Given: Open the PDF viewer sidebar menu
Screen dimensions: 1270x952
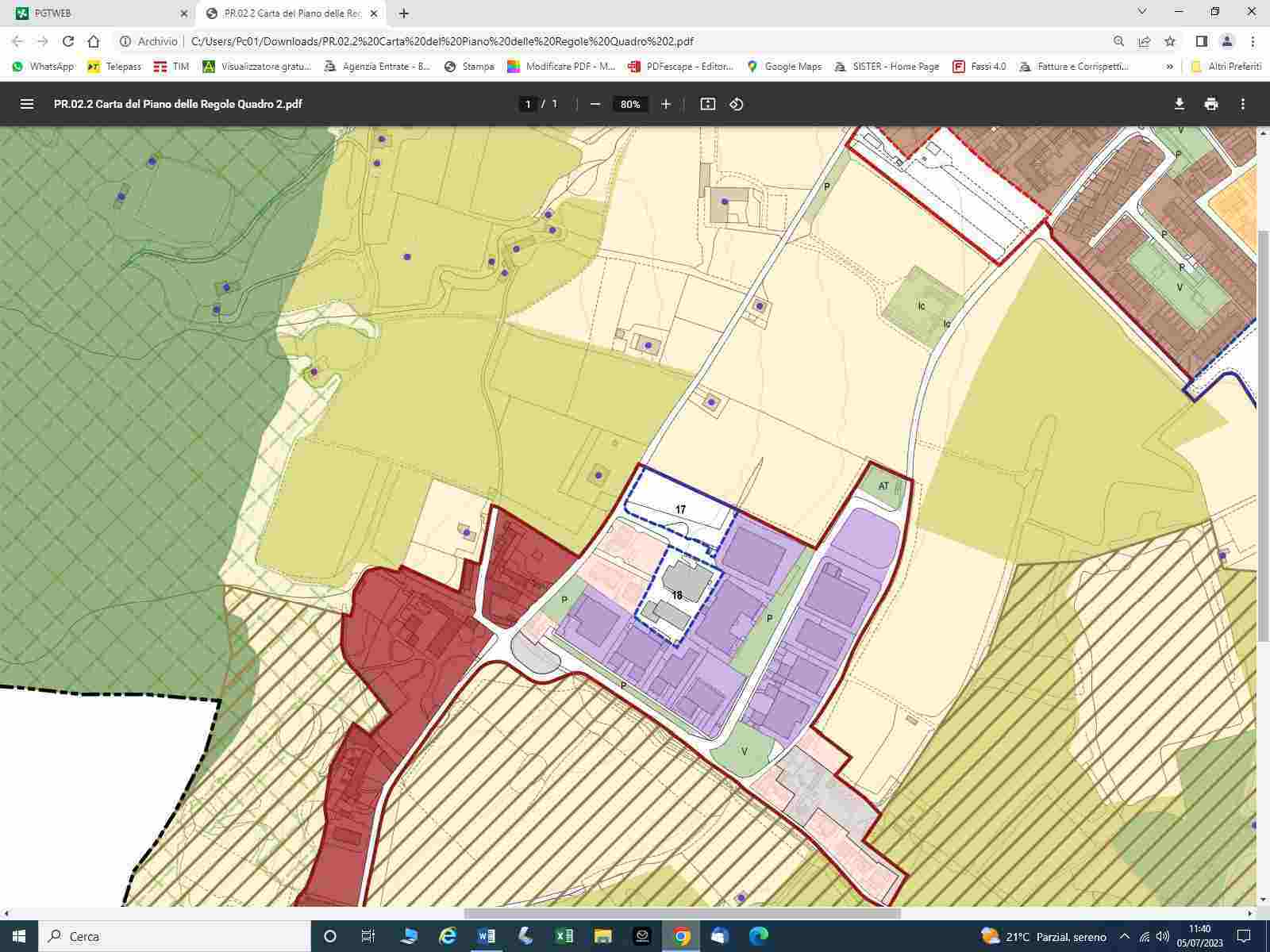Looking at the screenshot, I should (27, 104).
